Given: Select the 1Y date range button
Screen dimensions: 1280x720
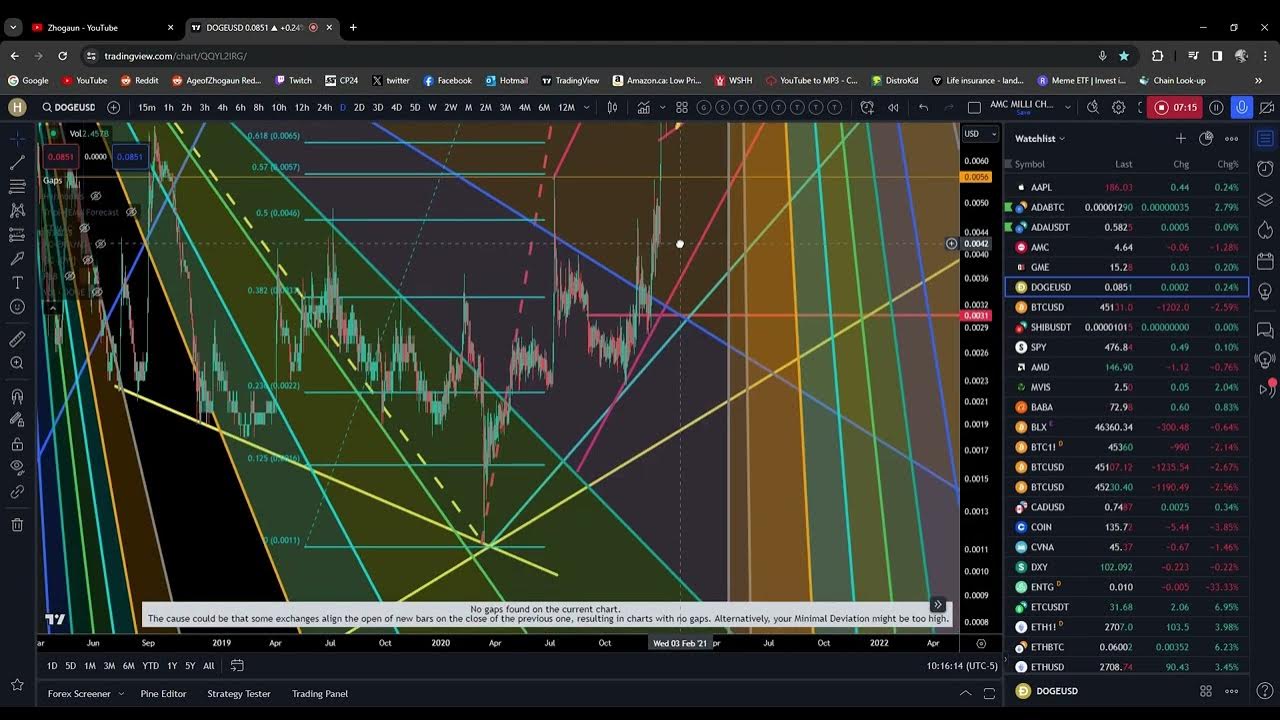Looking at the screenshot, I should (172, 666).
